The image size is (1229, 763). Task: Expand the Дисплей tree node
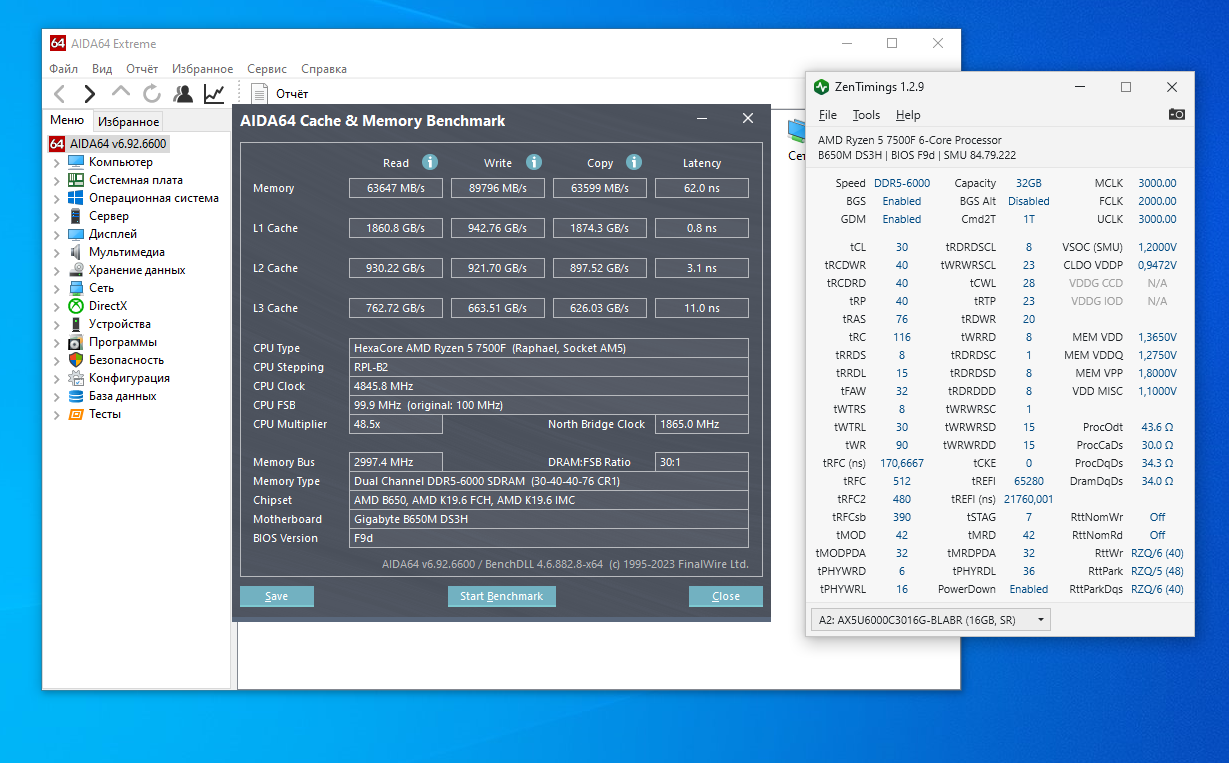click(x=57, y=234)
